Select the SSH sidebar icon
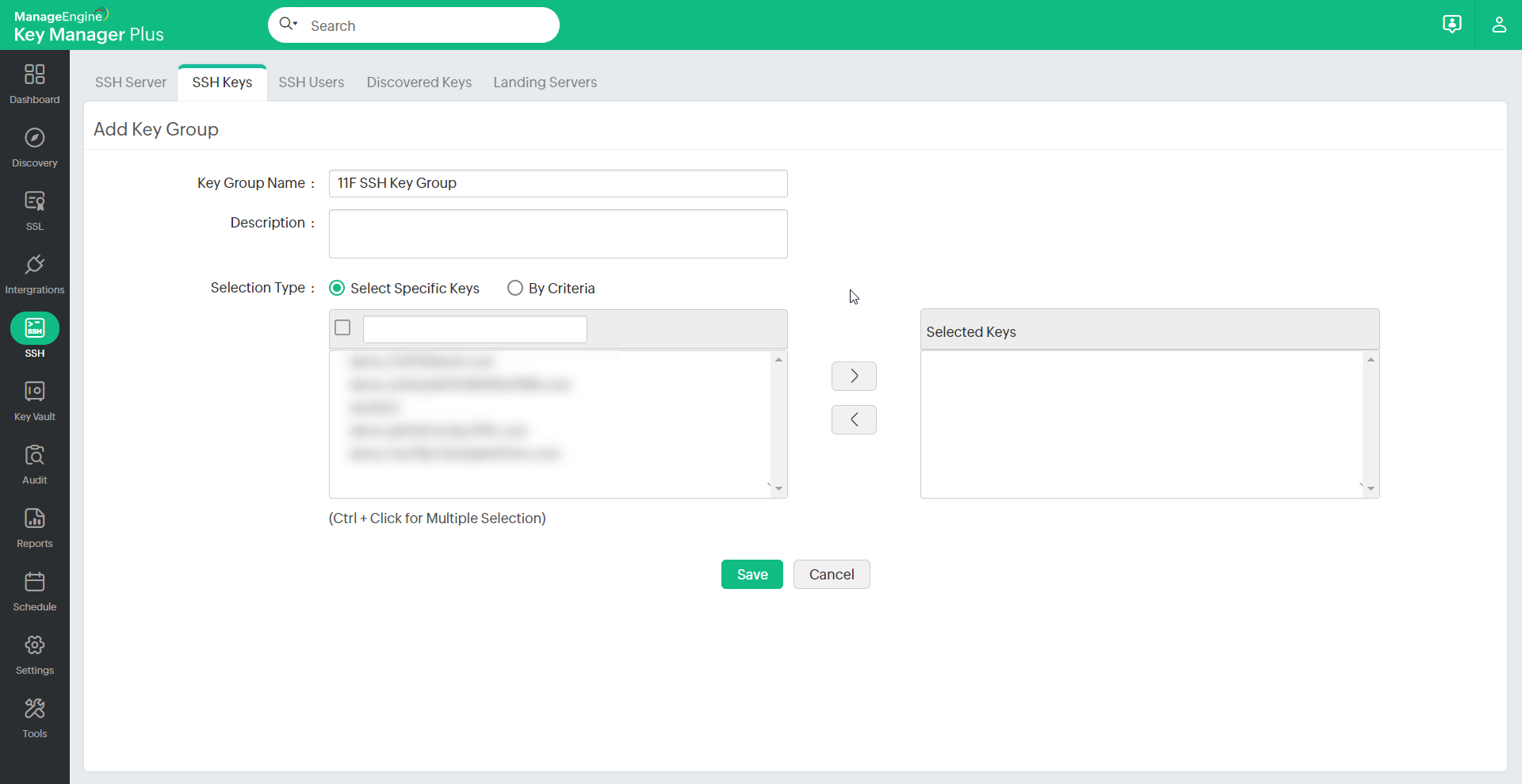 point(35,328)
